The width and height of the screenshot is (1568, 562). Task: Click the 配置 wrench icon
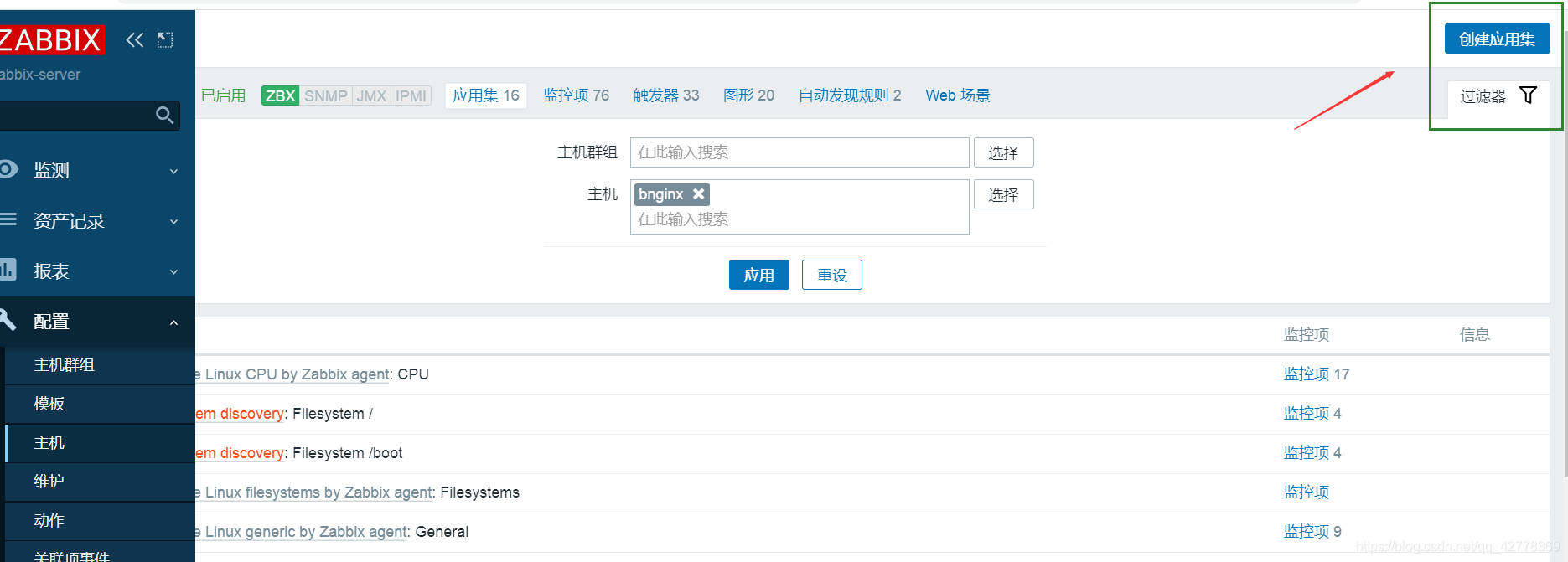8,319
